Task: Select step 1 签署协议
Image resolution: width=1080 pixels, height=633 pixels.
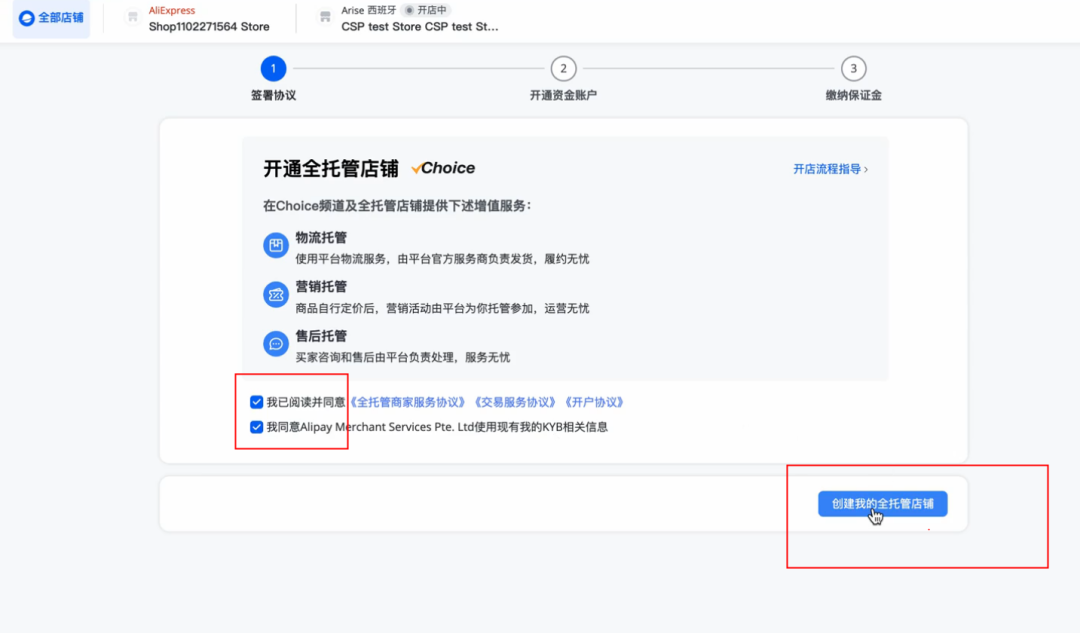Action: point(273,69)
